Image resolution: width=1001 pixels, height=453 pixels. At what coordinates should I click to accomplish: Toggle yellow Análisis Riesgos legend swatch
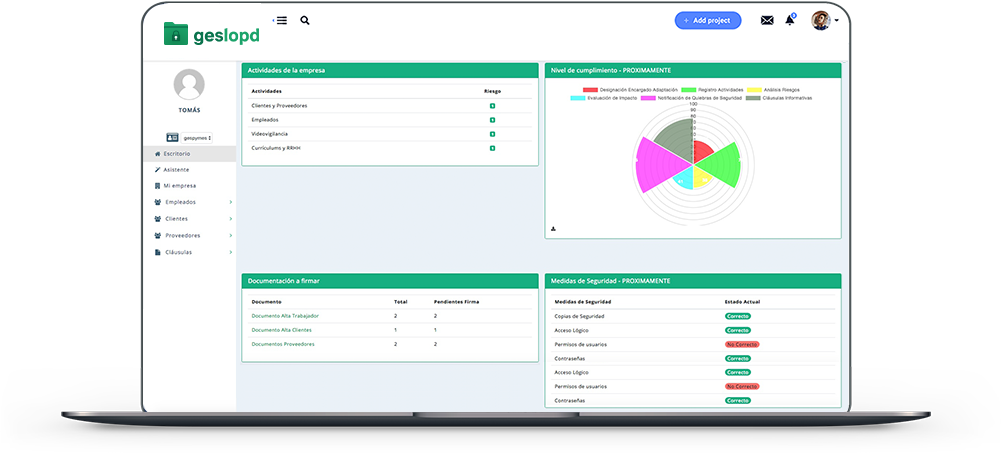(x=754, y=90)
